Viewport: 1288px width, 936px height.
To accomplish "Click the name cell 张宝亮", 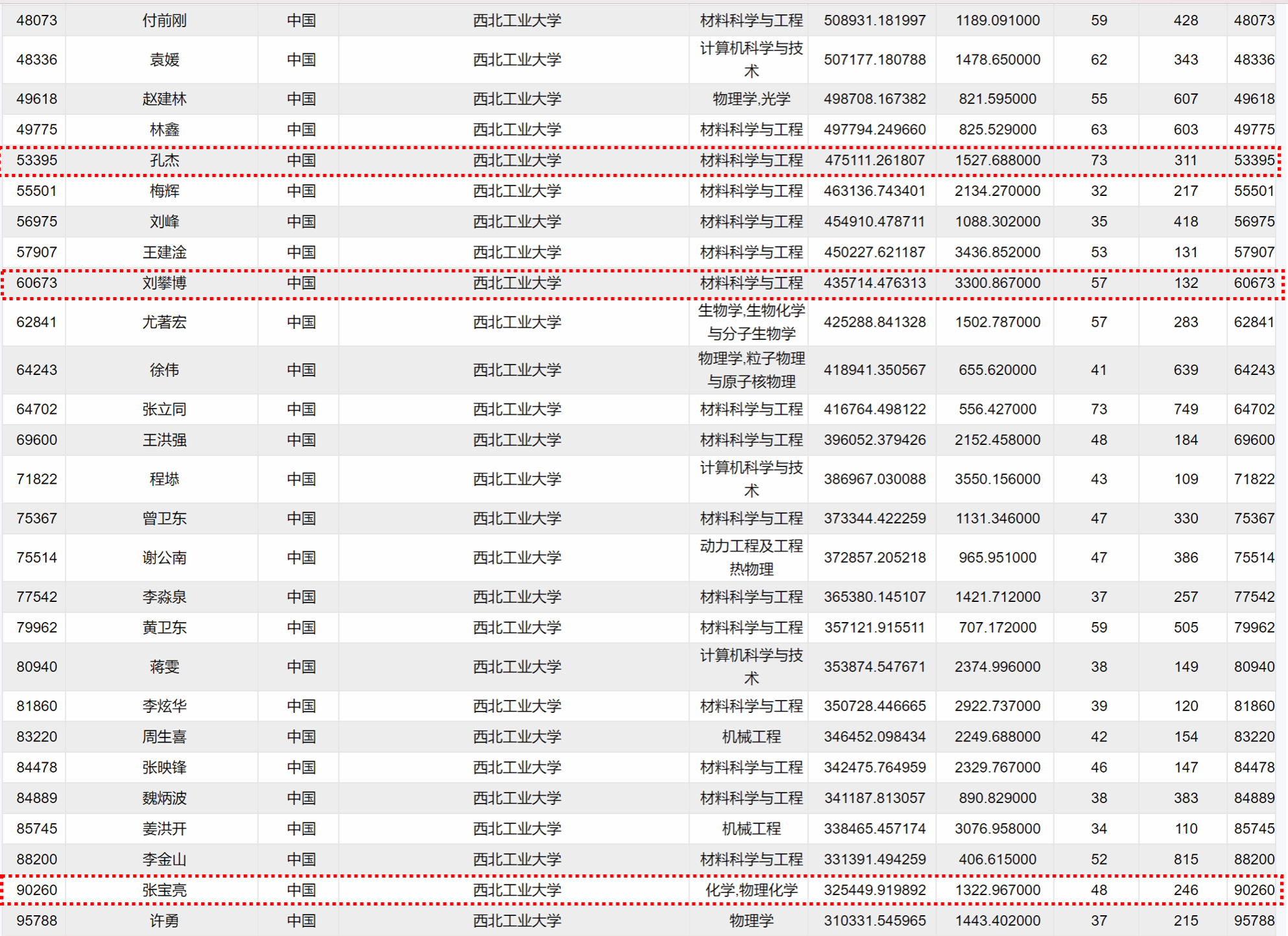I will [x=164, y=890].
